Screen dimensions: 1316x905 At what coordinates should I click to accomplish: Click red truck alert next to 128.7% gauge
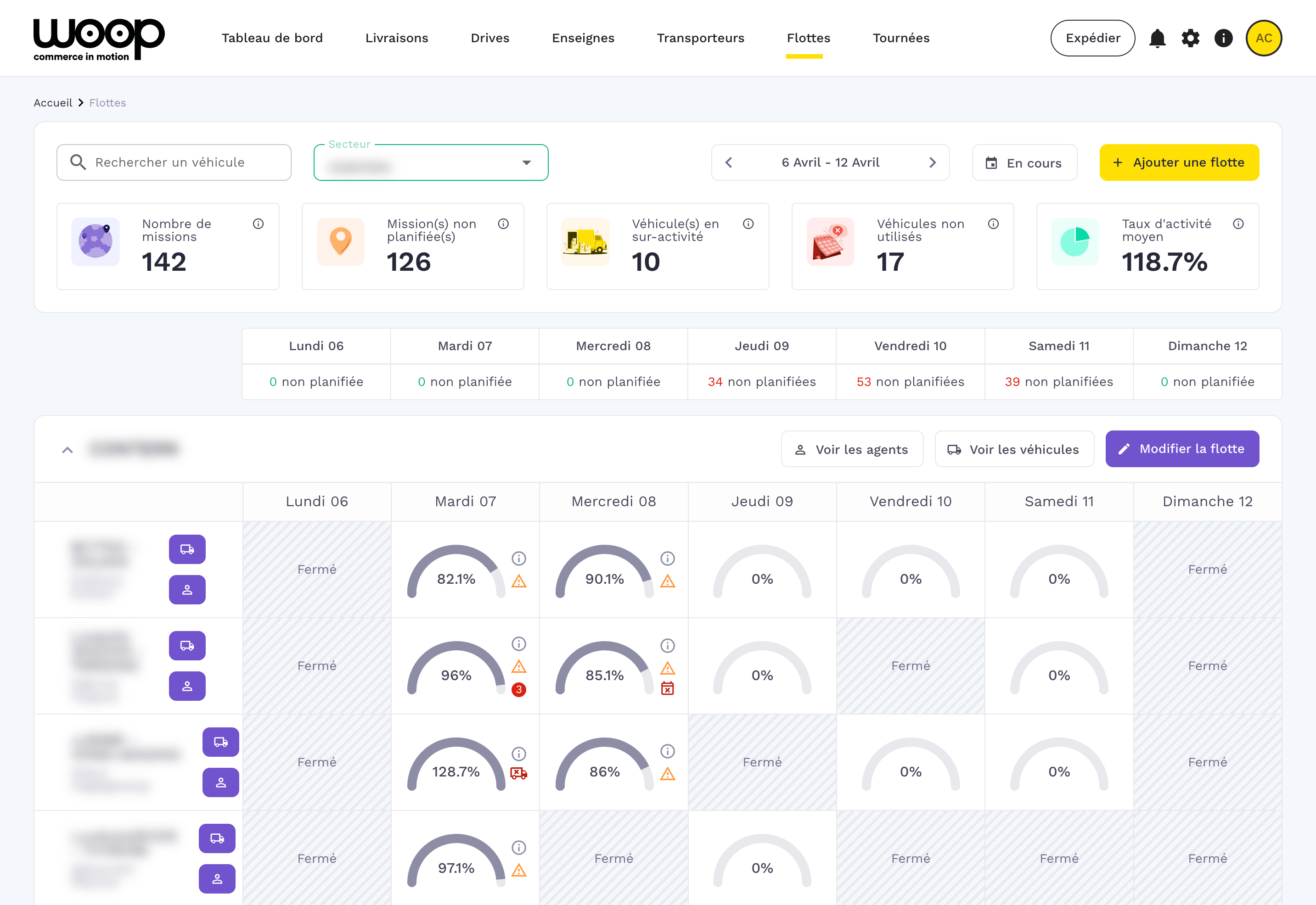[518, 773]
